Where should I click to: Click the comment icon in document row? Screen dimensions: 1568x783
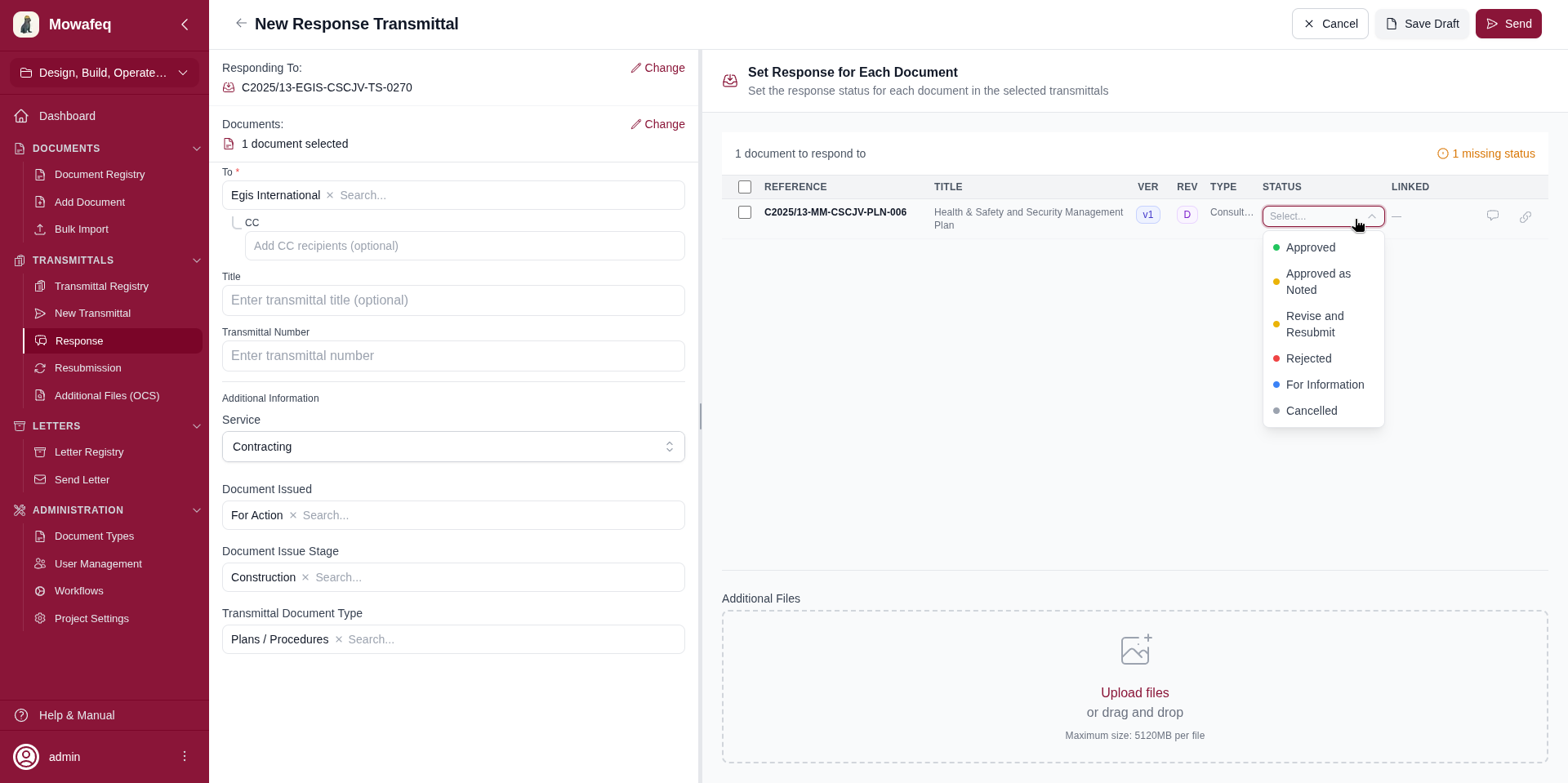pos(1493,216)
